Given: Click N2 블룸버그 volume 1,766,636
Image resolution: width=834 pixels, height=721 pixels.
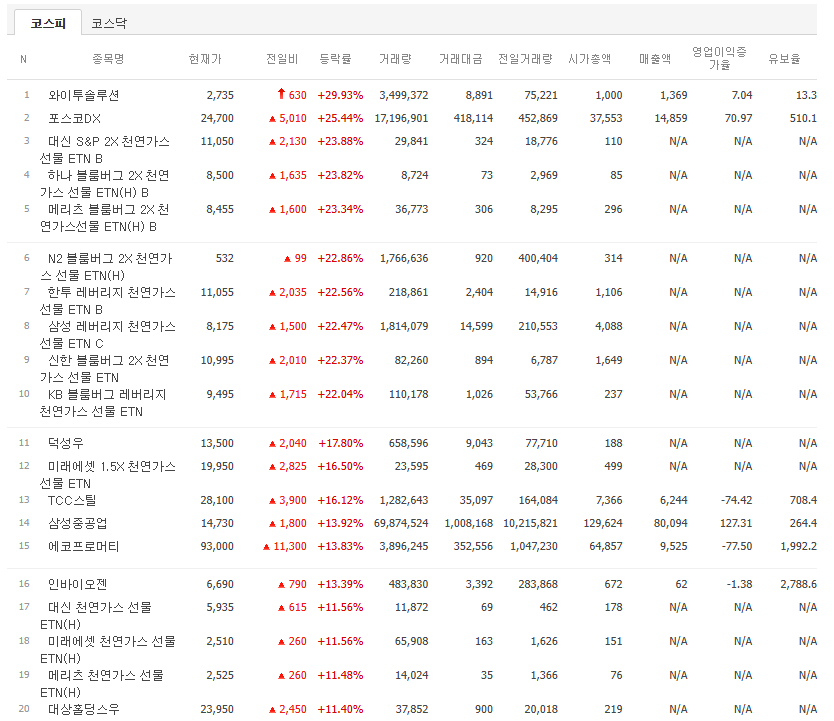Looking at the screenshot, I should point(404,258).
